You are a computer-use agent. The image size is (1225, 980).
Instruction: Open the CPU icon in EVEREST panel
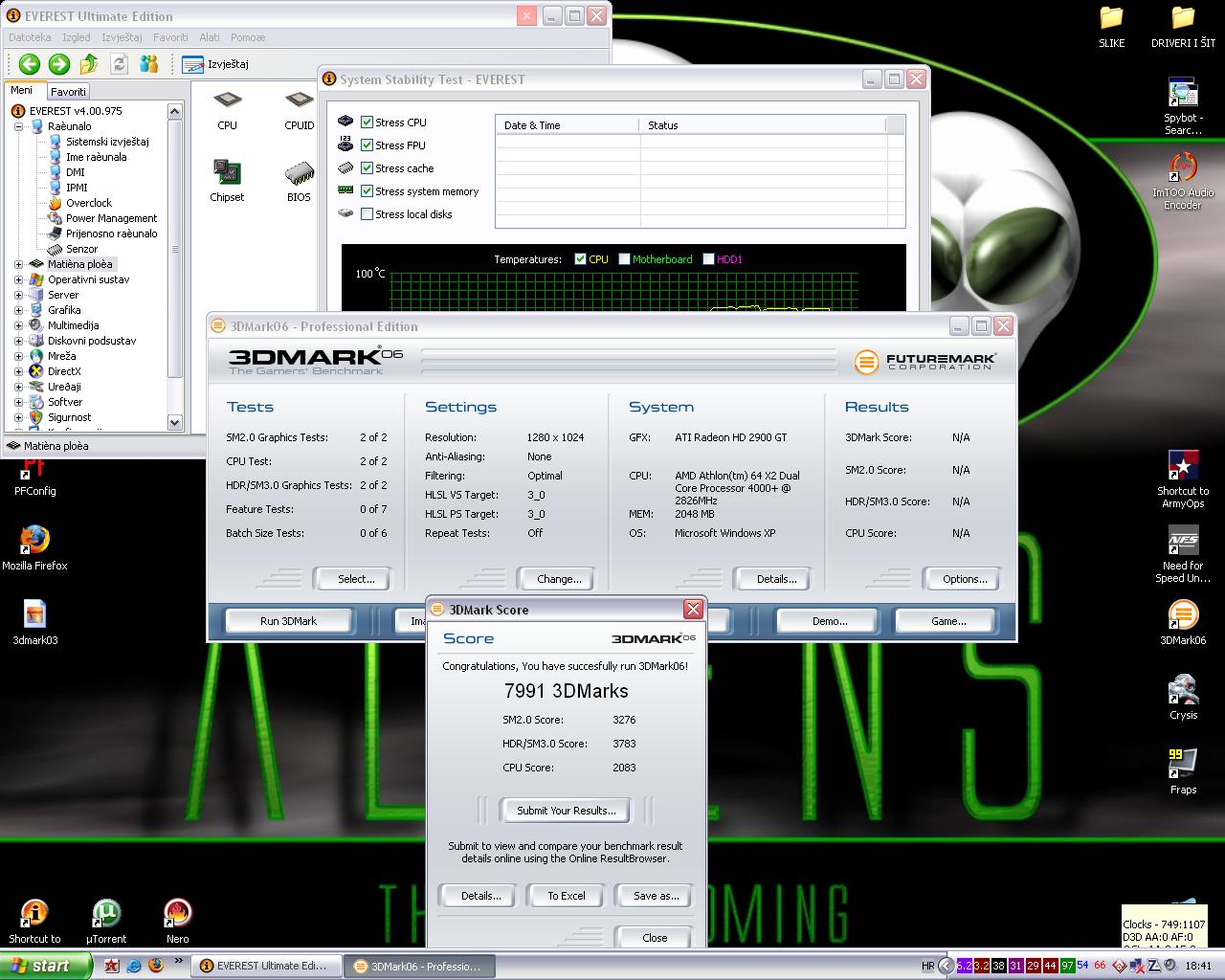click(227, 111)
